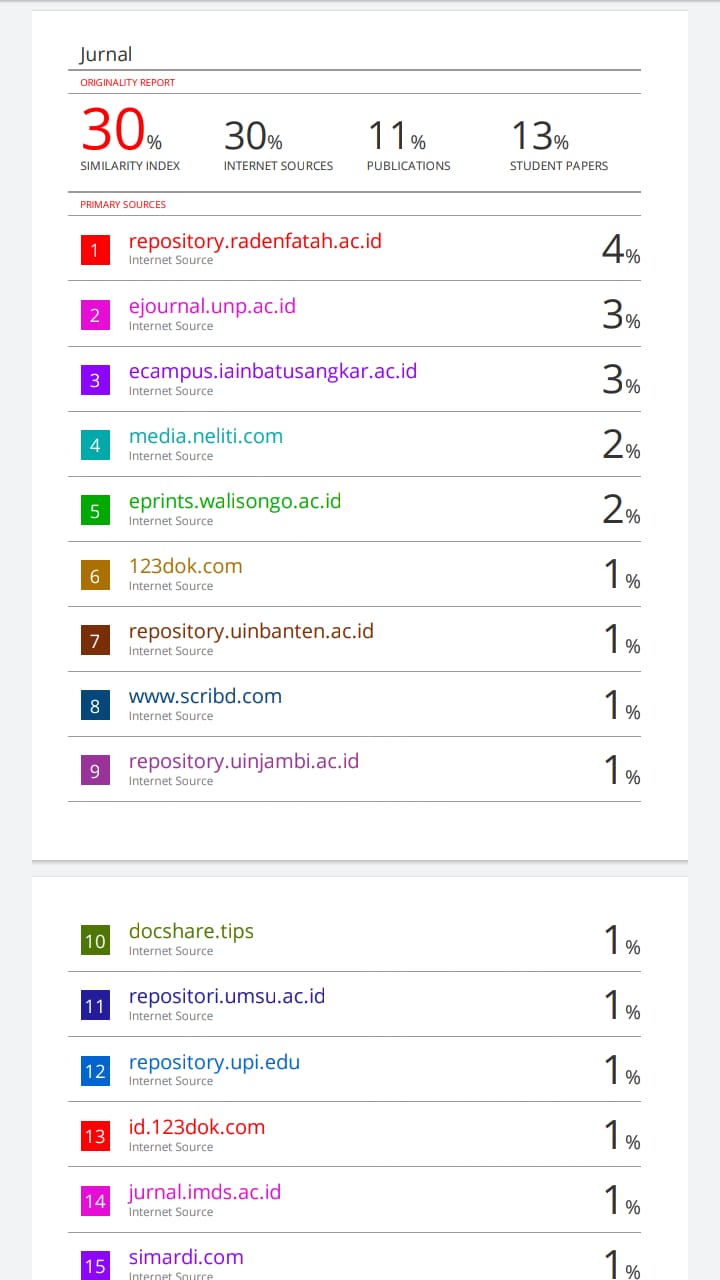The width and height of the screenshot is (720, 1280).
Task: Follow the repository.upi.edu source link
Action: coord(214,1062)
